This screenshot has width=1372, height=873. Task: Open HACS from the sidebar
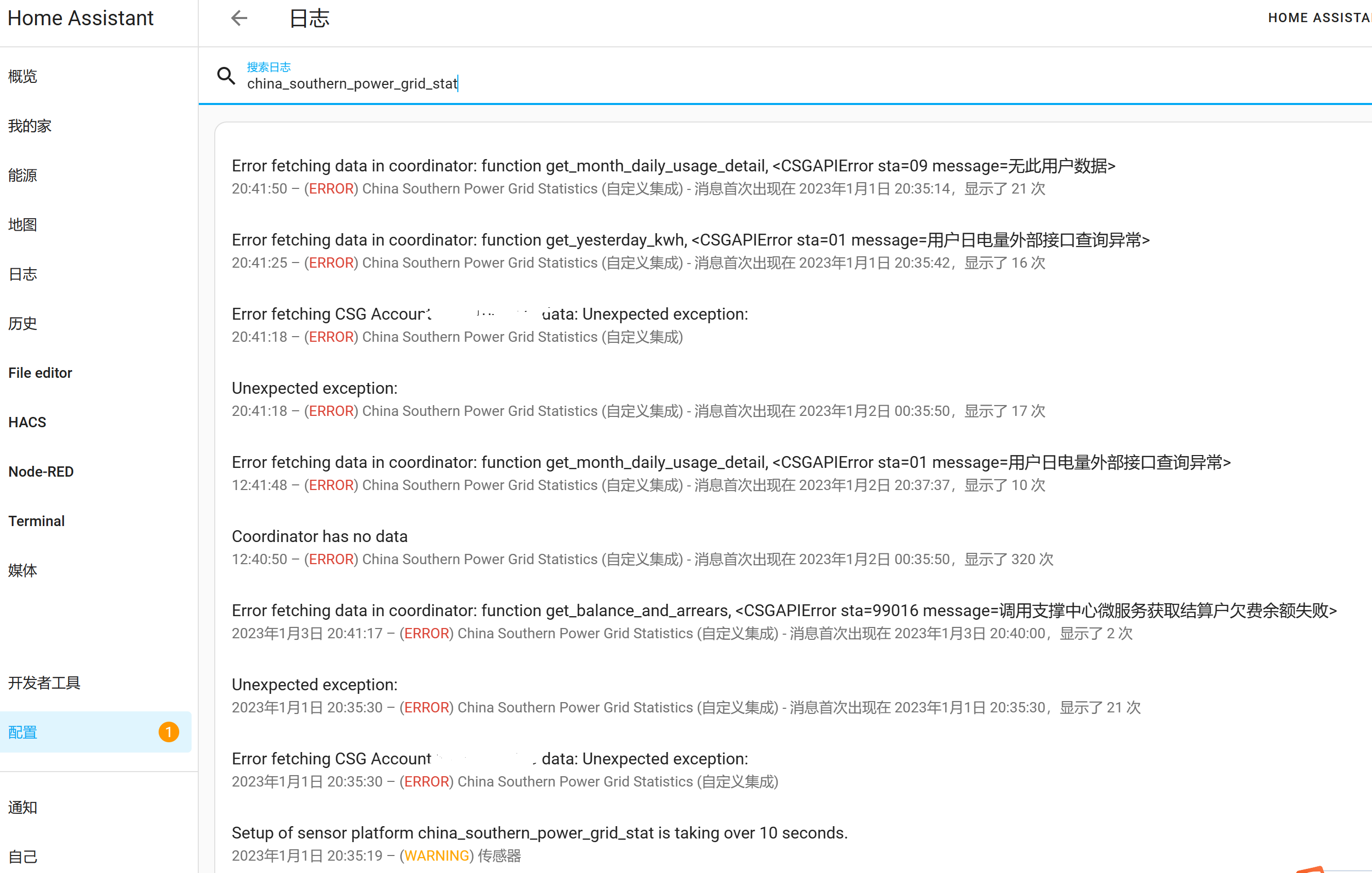(27, 422)
